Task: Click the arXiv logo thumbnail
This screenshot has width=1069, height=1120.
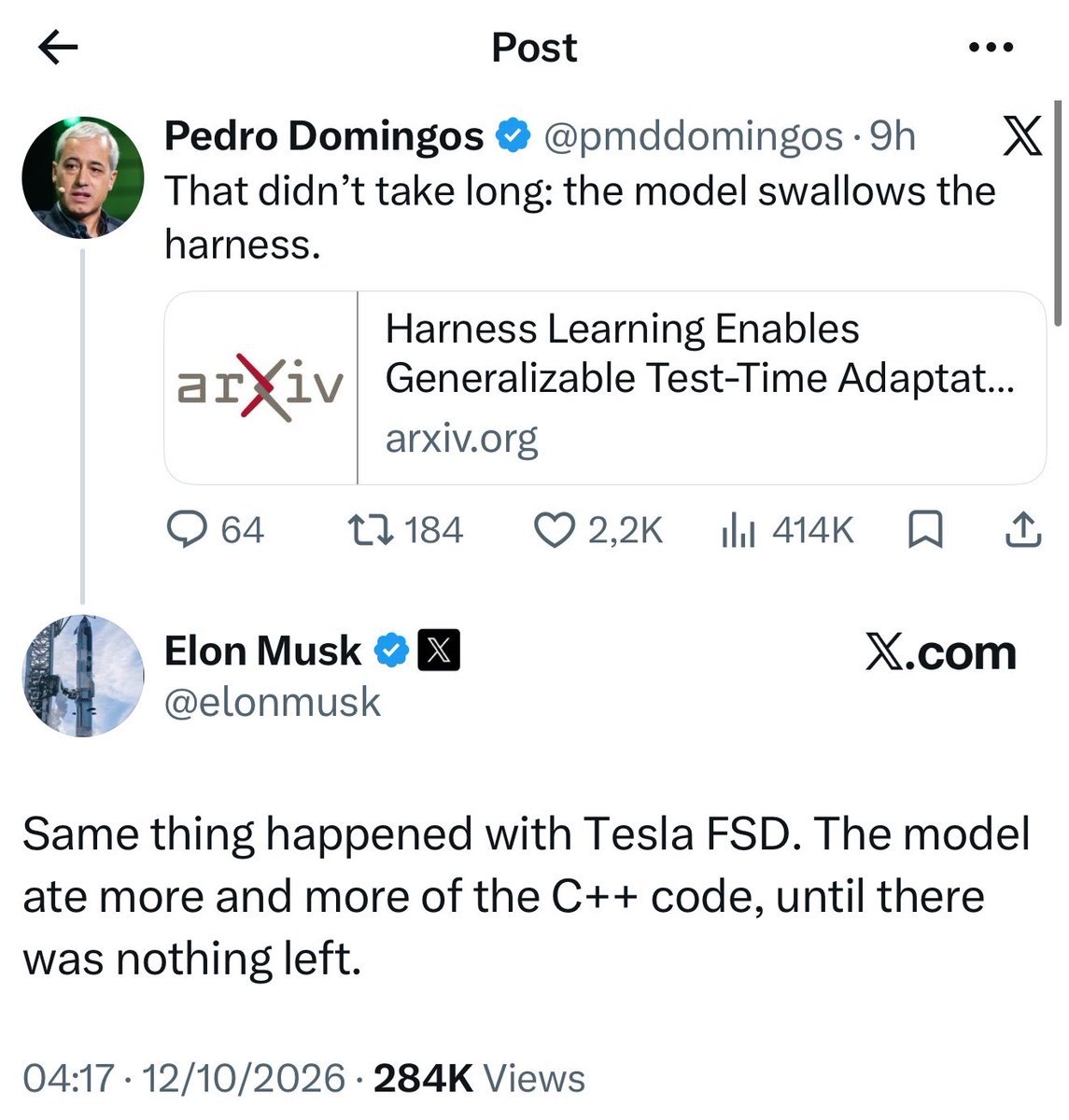Action: (x=260, y=387)
